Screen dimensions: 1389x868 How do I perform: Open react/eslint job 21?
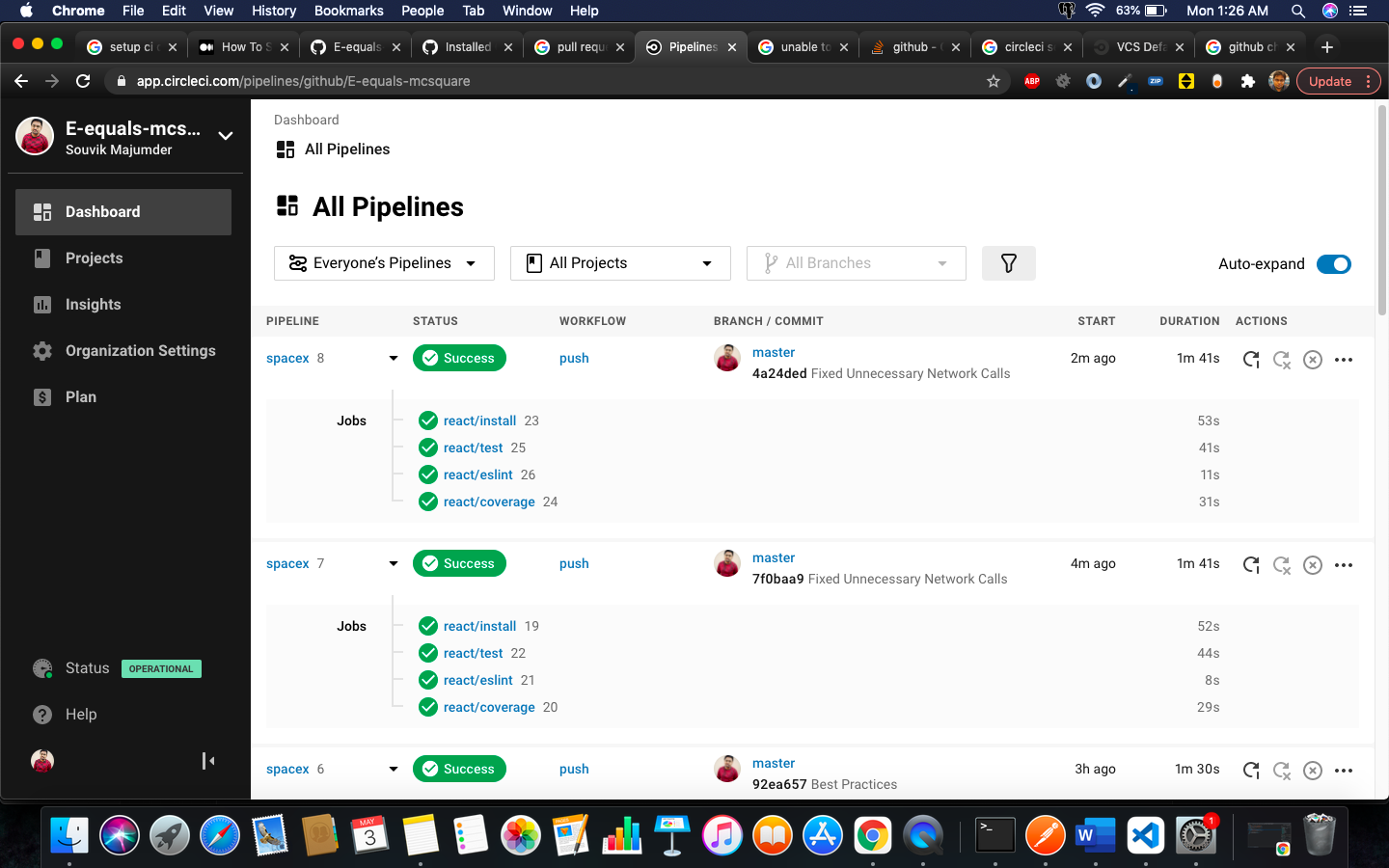(478, 680)
